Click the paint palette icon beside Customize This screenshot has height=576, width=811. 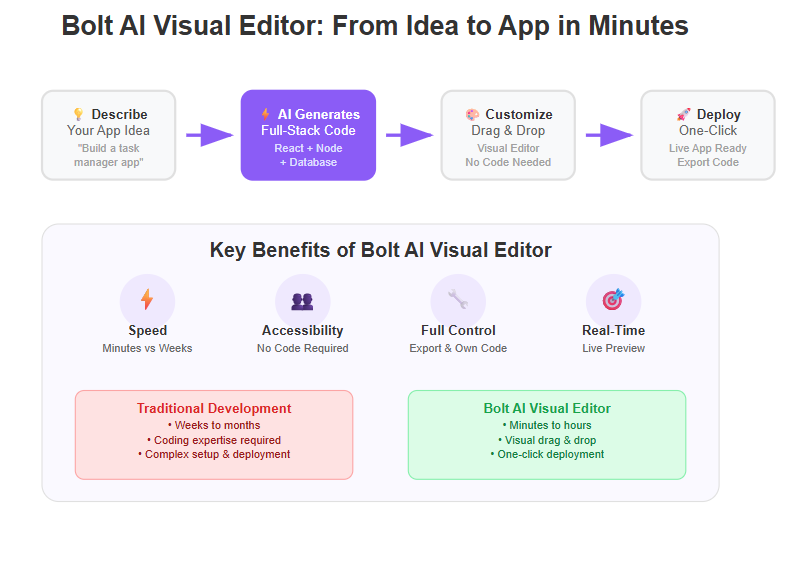pos(472,114)
